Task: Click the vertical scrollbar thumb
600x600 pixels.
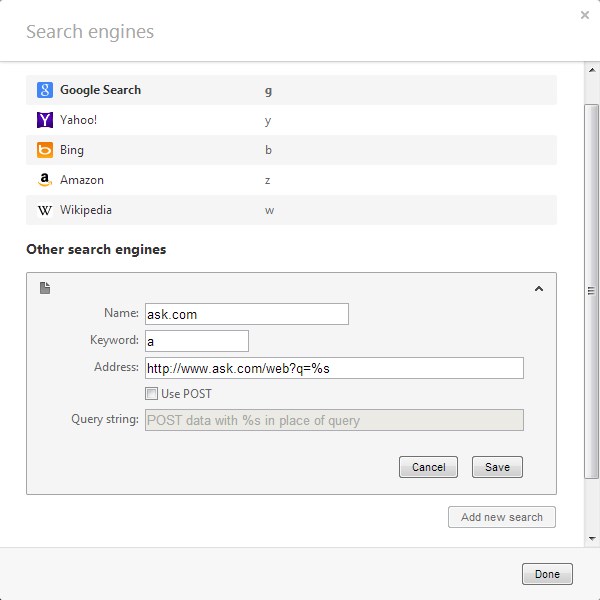Action: pos(592,291)
